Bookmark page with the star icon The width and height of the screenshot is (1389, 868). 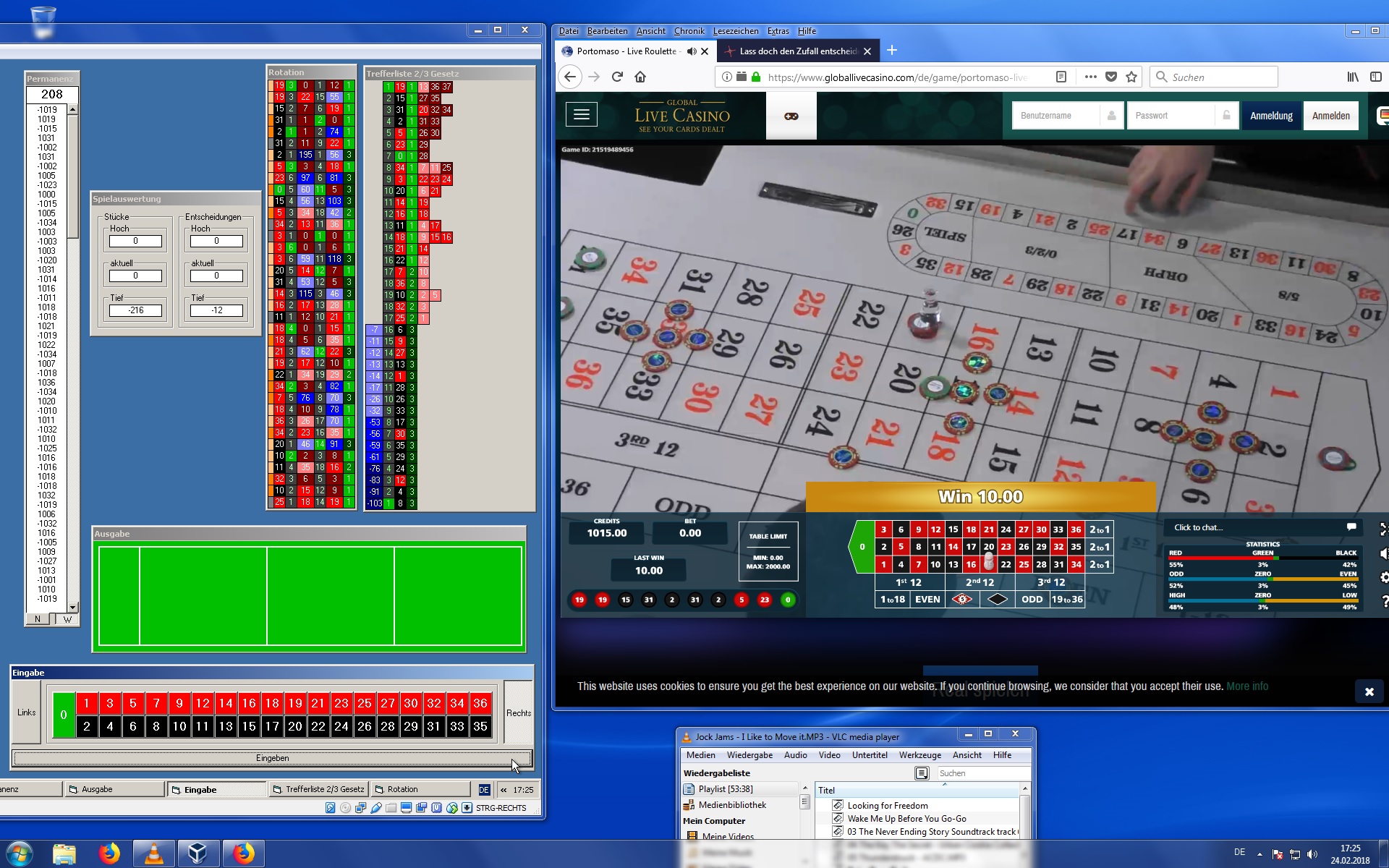pos(1132,77)
